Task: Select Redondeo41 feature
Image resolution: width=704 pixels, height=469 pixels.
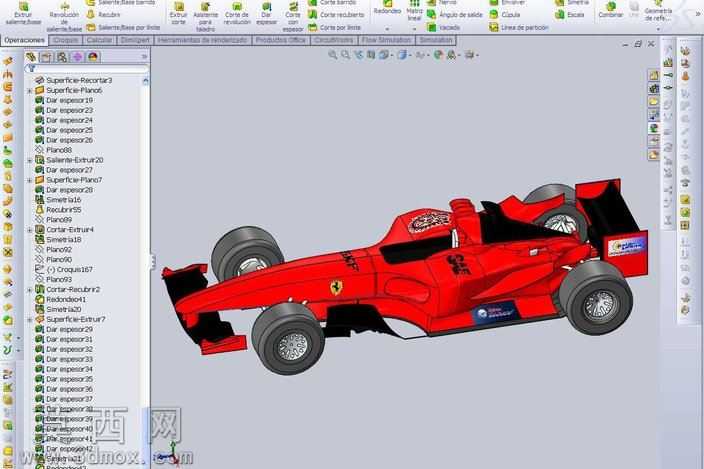Action: pyautogui.click(x=61, y=300)
